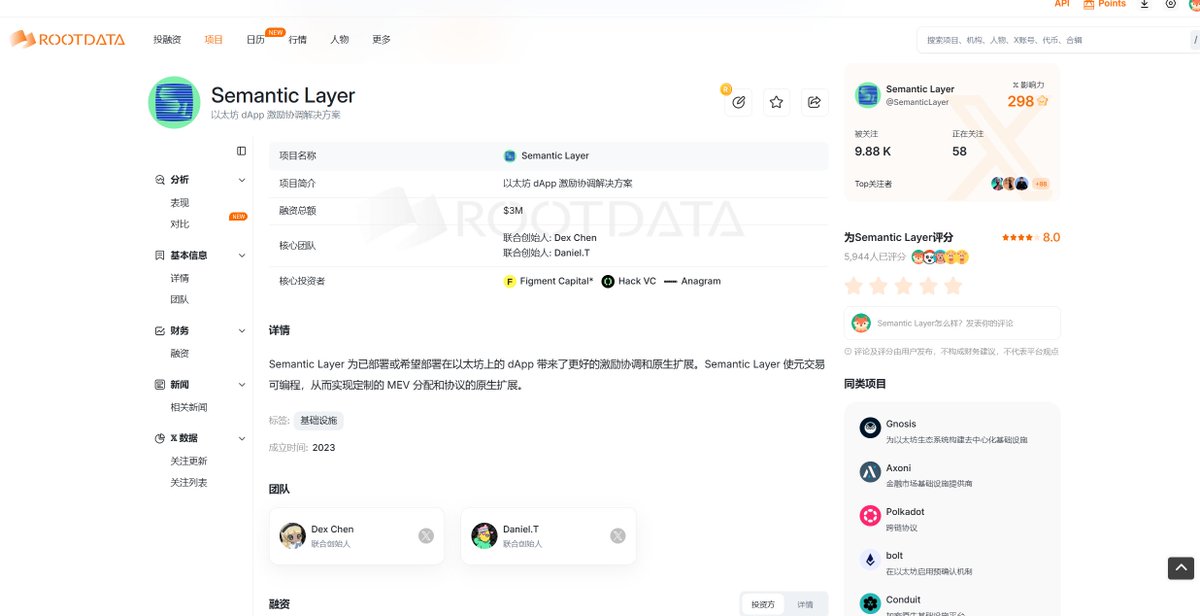
Task: Click the Figment Capital investor logo
Action: point(510,282)
